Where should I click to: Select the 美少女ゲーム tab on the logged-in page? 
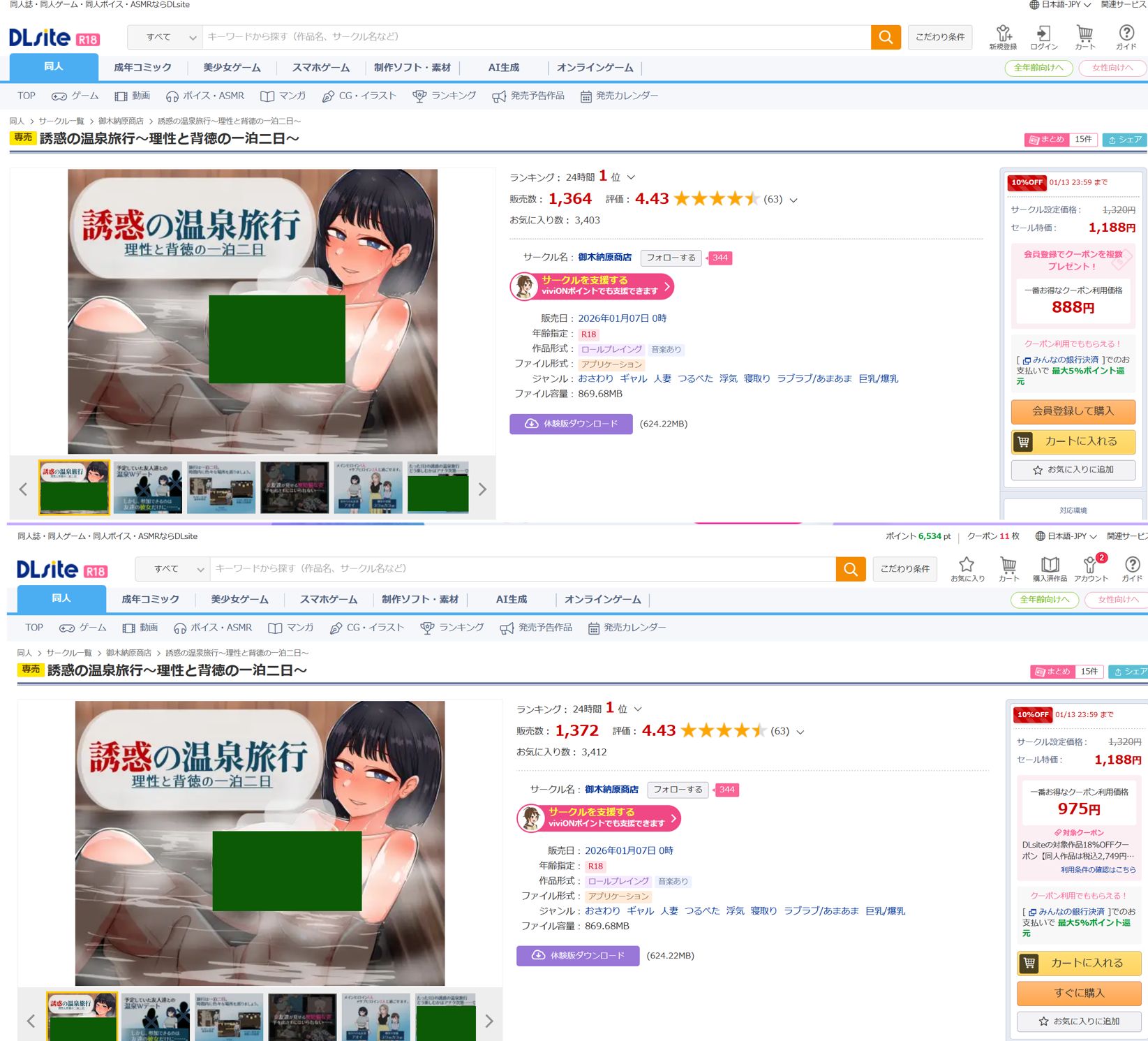click(x=240, y=600)
